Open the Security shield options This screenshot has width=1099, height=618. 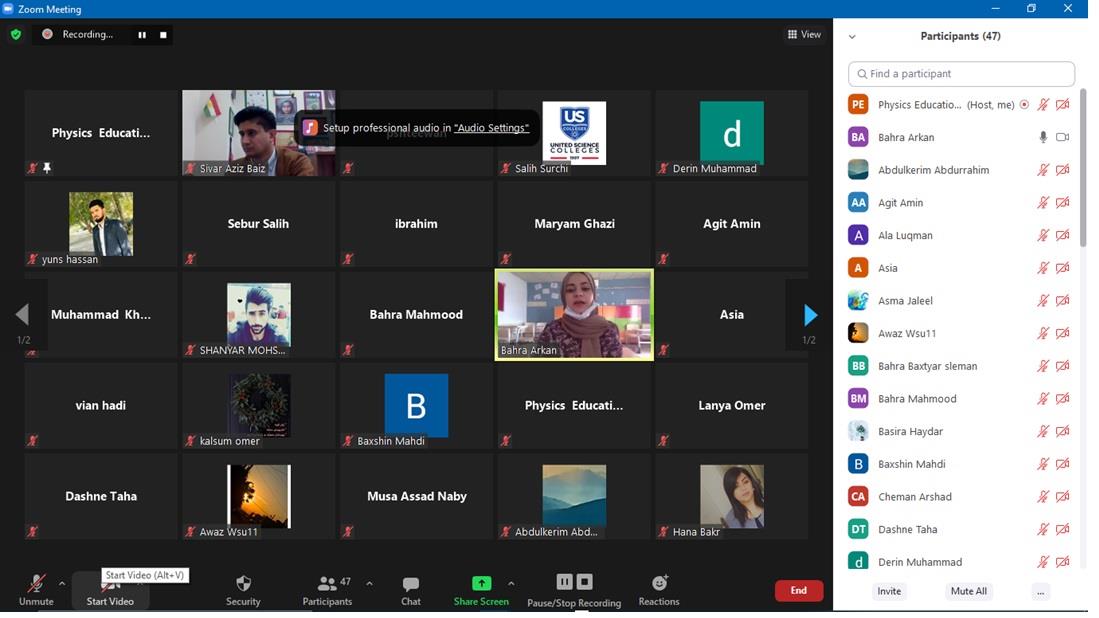coord(243,589)
